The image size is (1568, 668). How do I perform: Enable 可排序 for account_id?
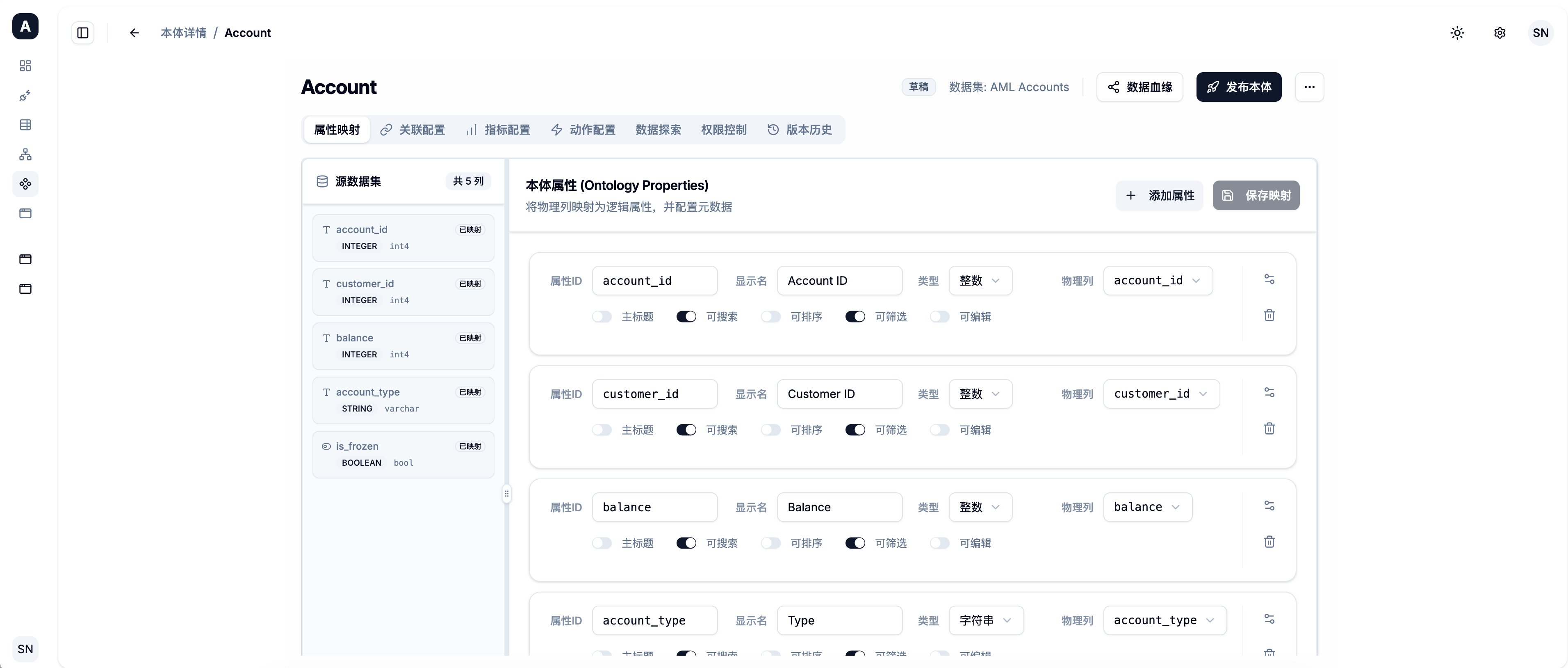tap(770, 317)
